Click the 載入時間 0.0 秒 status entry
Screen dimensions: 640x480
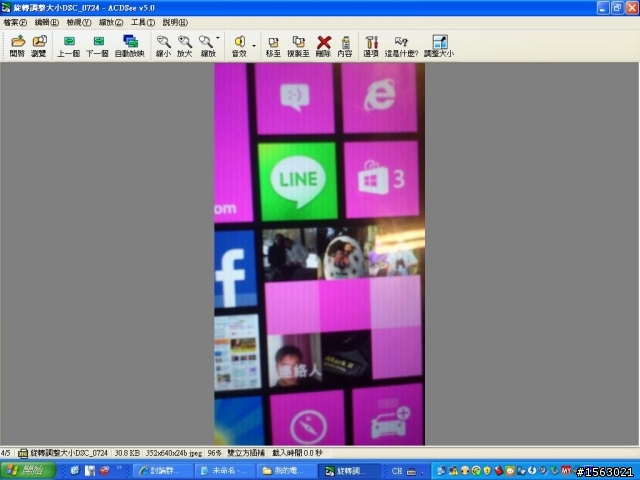298,453
